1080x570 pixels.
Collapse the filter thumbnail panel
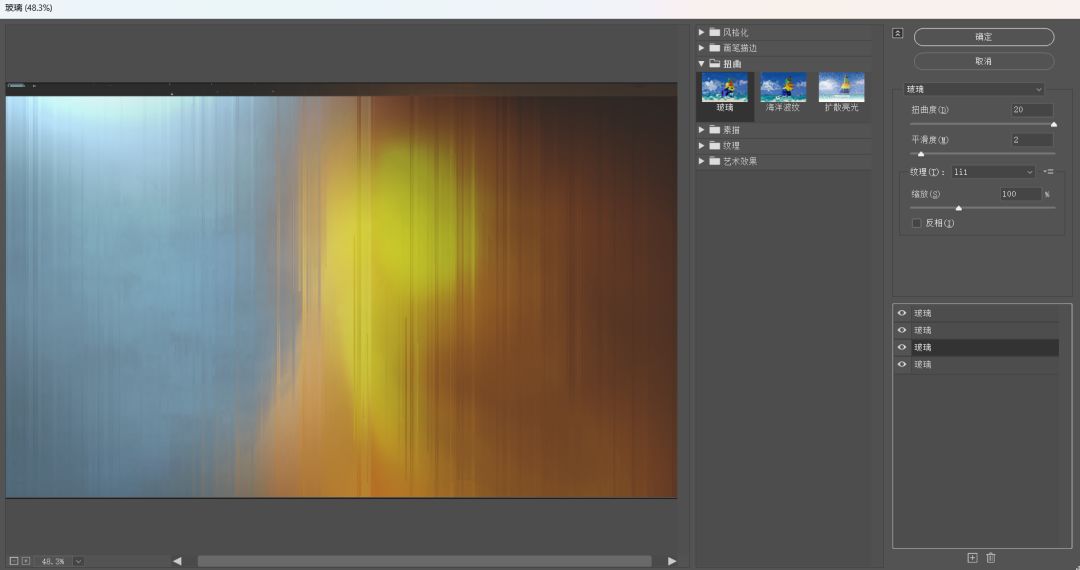897,33
